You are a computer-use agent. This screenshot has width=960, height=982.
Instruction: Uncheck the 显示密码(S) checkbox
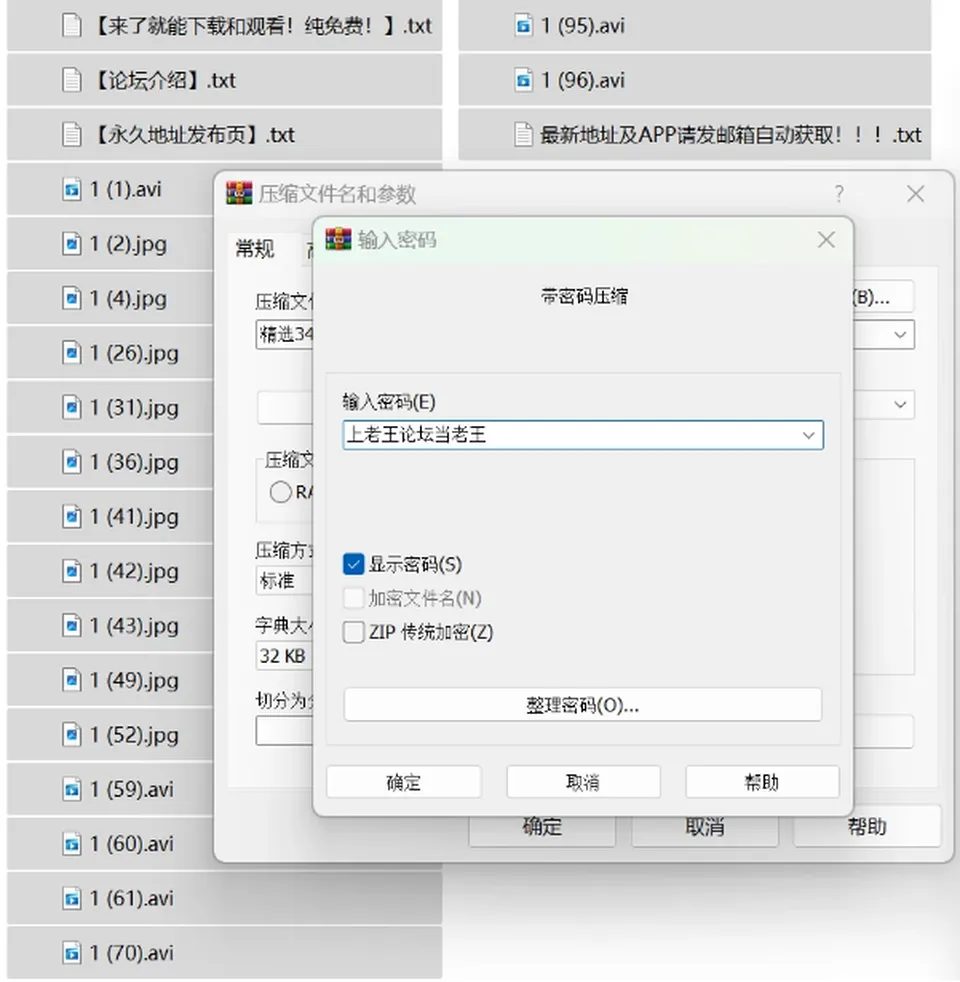tap(353, 564)
